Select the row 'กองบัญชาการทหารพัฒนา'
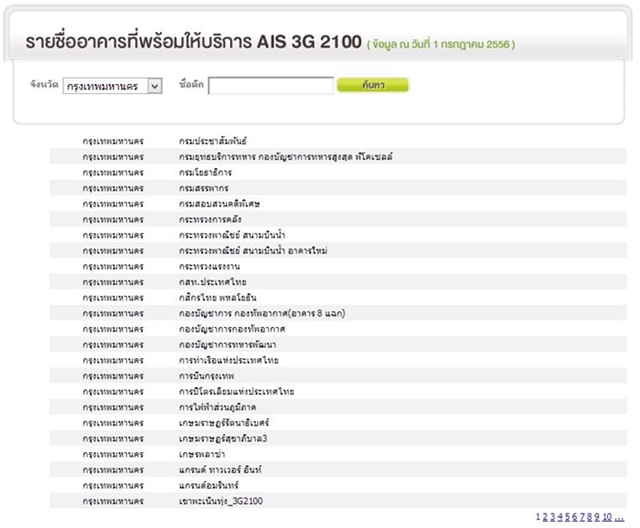Screen dimensions: 640x528 338,344
